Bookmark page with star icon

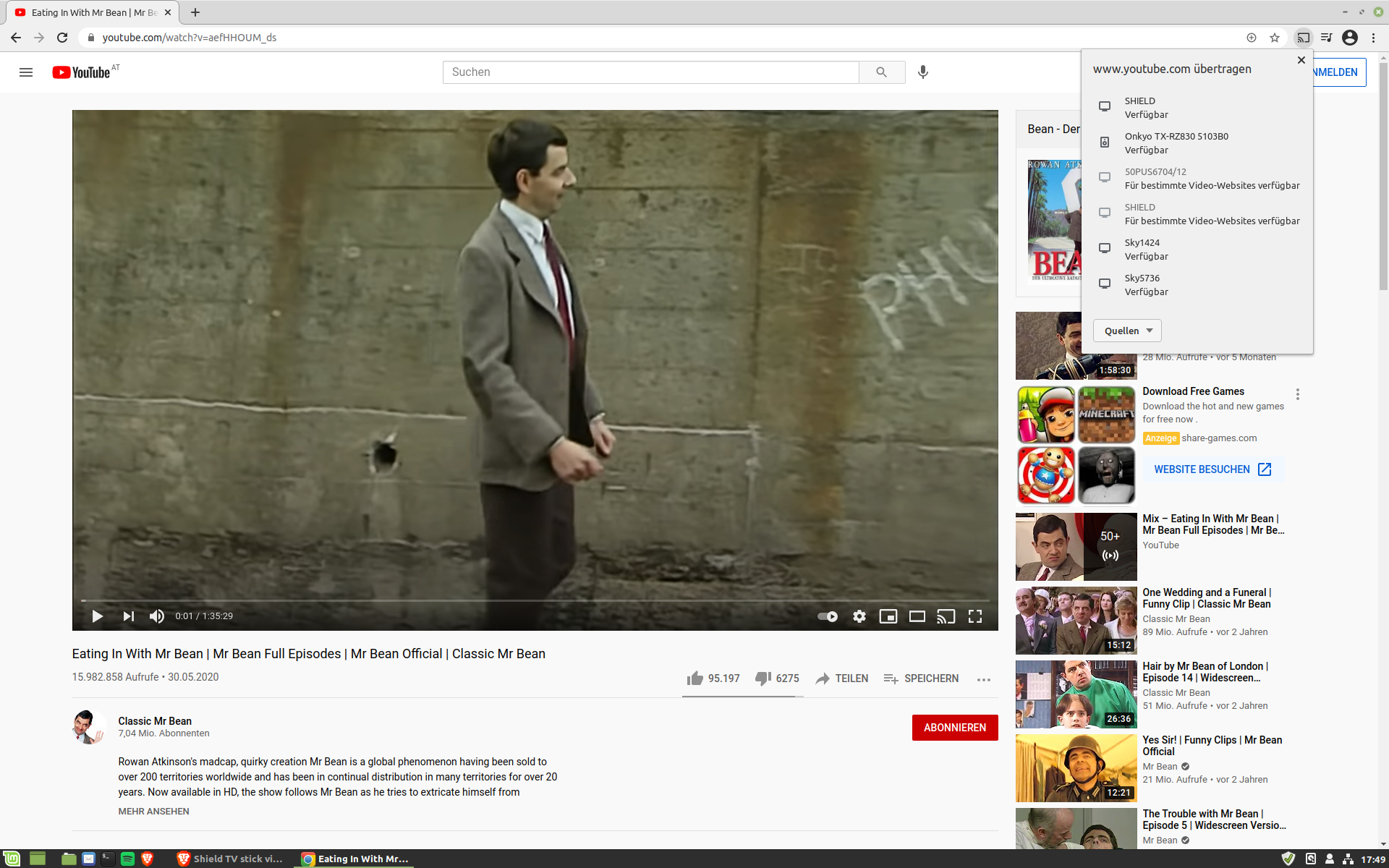pyautogui.click(x=1275, y=38)
